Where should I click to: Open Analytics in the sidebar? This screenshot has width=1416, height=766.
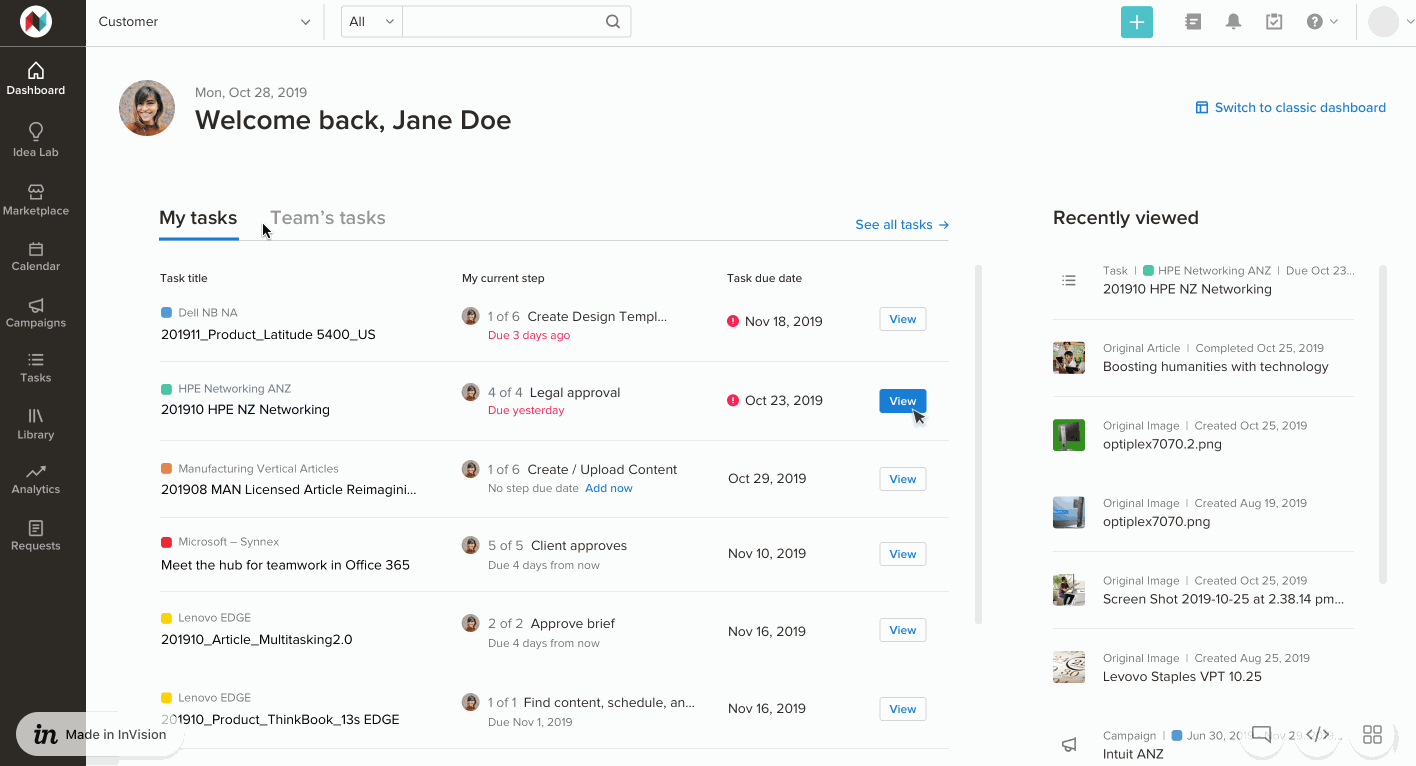pyautogui.click(x=36, y=479)
